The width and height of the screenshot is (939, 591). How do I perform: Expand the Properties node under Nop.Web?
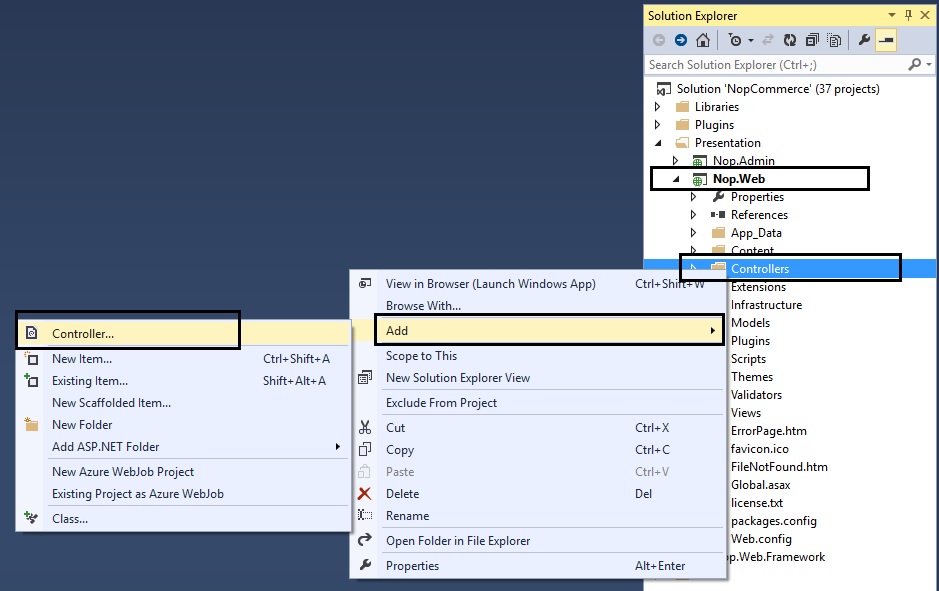tap(693, 196)
